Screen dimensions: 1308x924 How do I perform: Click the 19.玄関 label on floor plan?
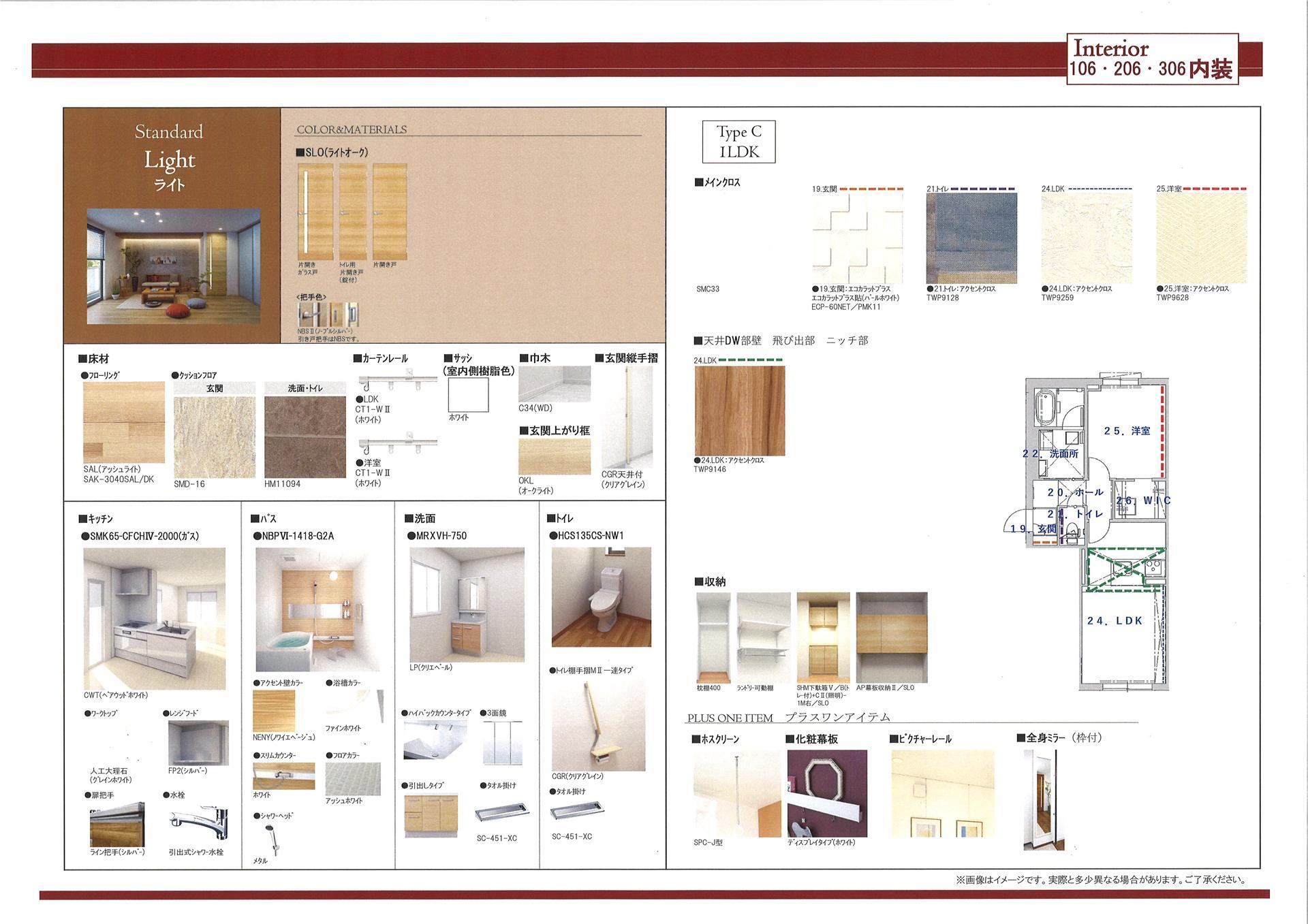coord(1033,528)
